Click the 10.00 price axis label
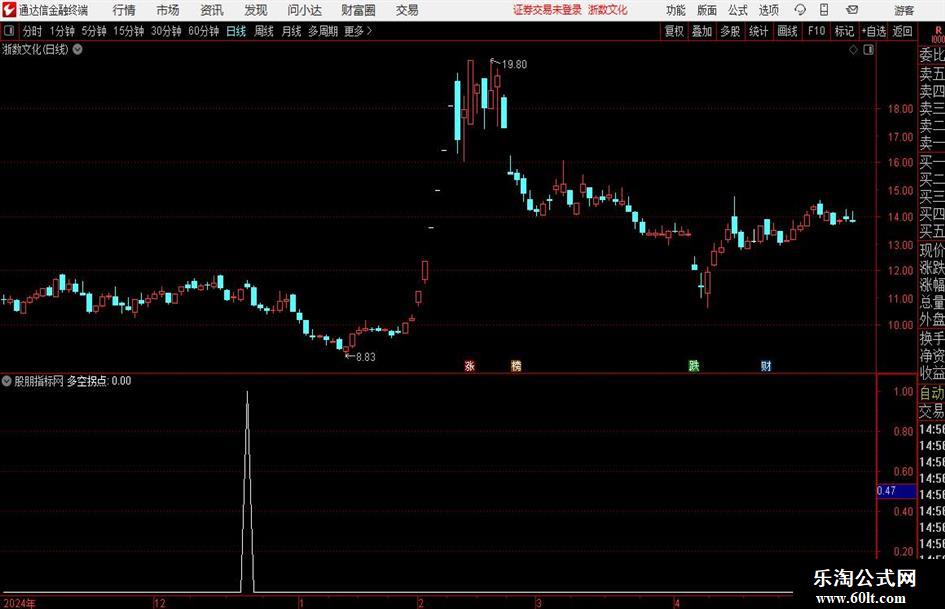The image size is (945, 609). point(900,324)
